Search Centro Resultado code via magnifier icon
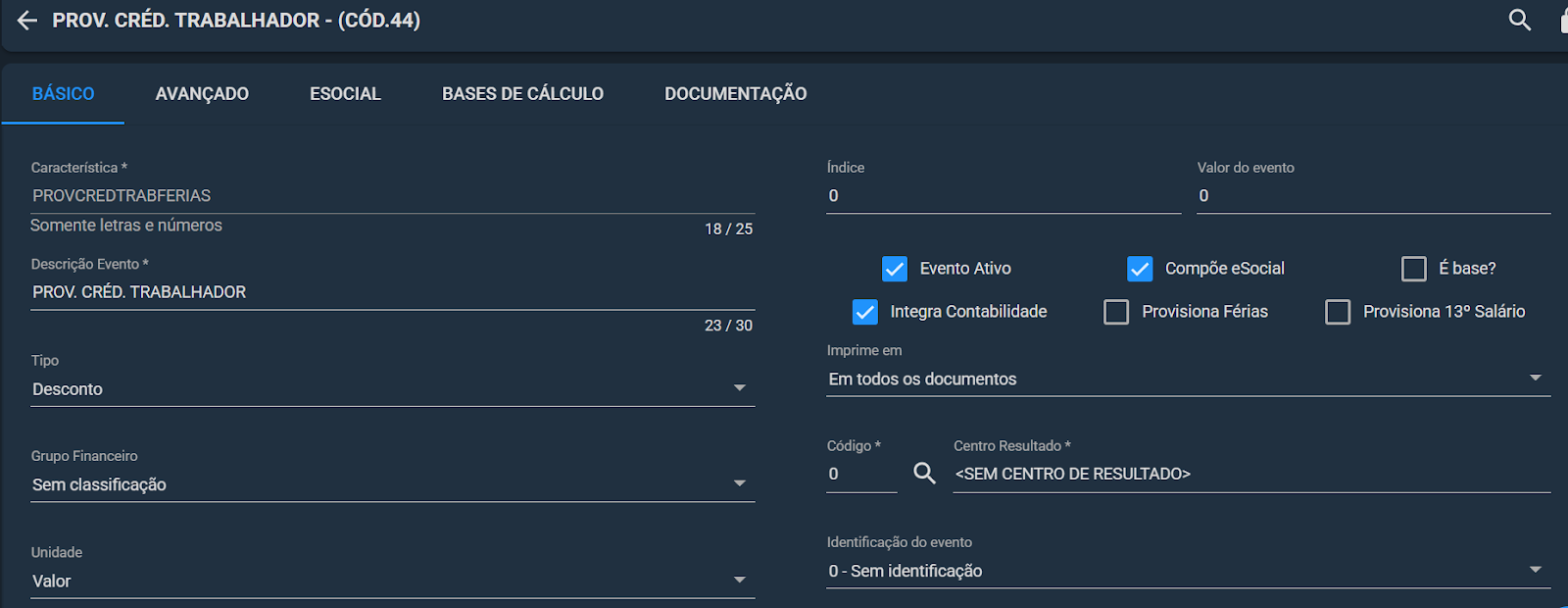The image size is (1568, 608). click(x=924, y=474)
